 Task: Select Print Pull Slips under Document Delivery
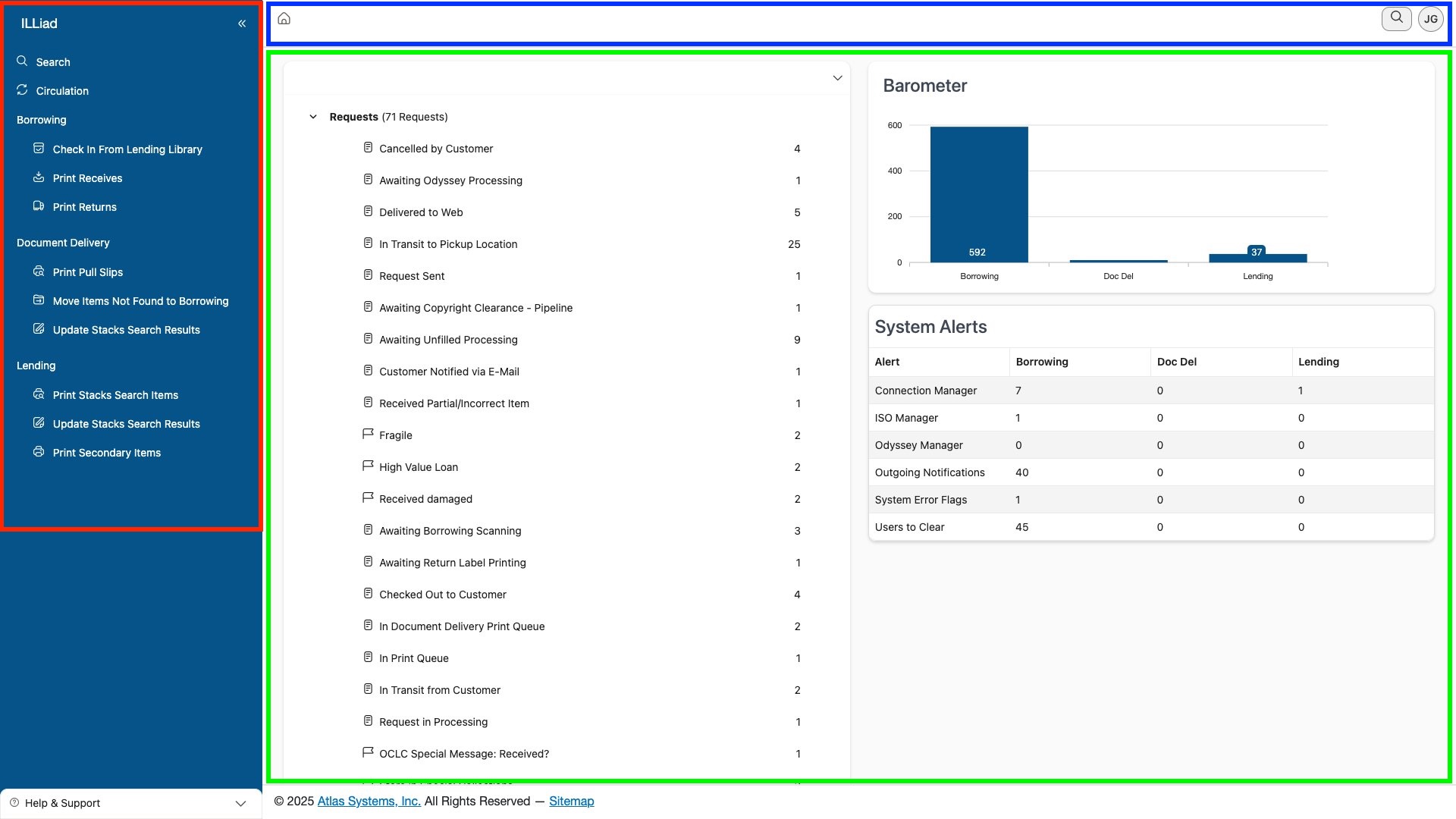(x=88, y=272)
